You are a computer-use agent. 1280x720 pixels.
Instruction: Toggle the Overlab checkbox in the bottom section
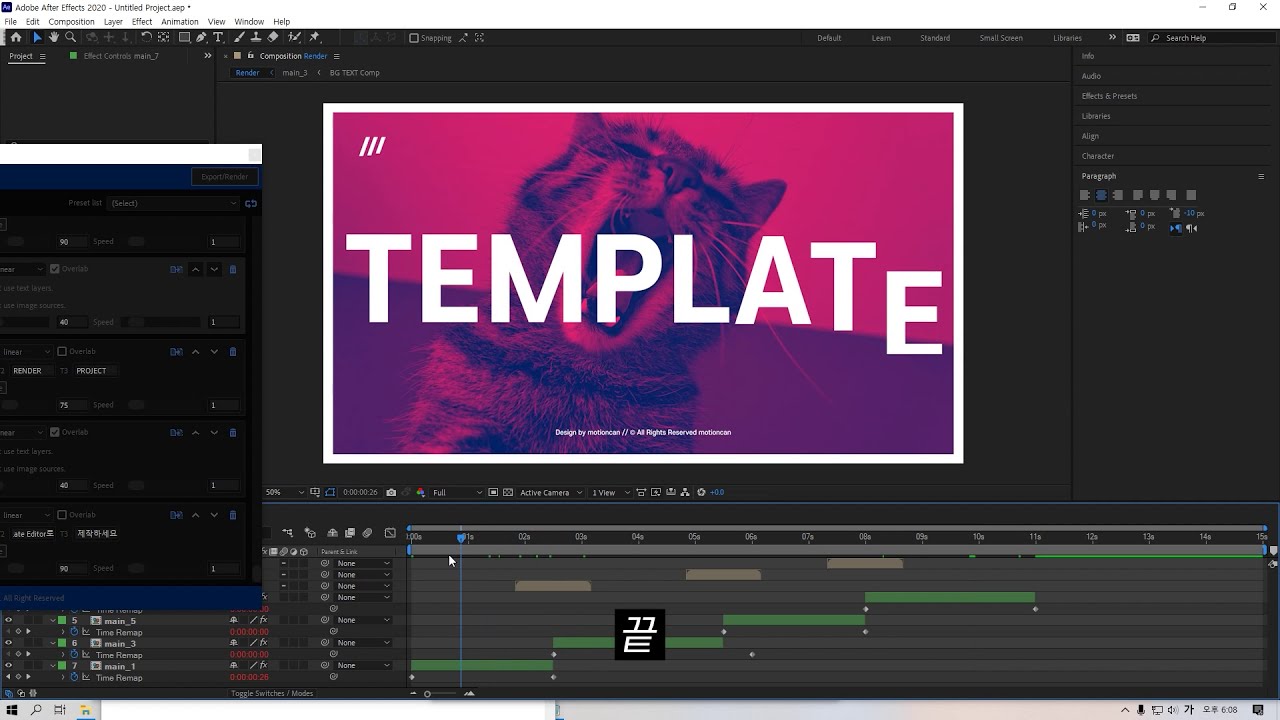[x=62, y=515]
